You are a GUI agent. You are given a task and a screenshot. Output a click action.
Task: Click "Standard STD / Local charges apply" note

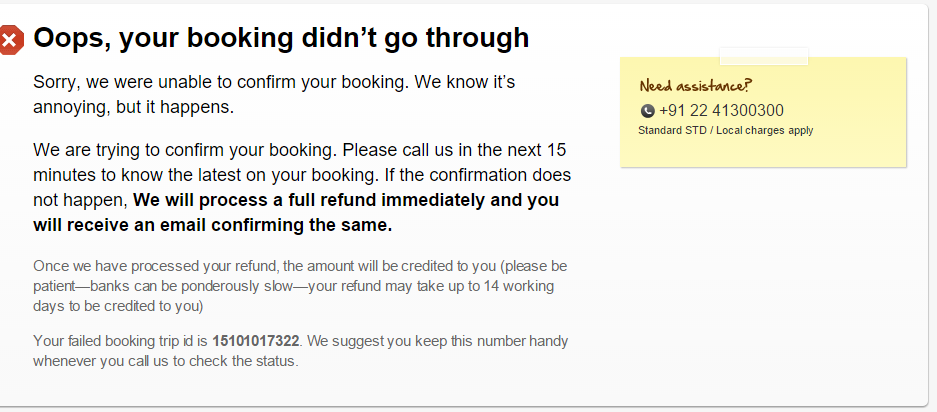point(725,130)
